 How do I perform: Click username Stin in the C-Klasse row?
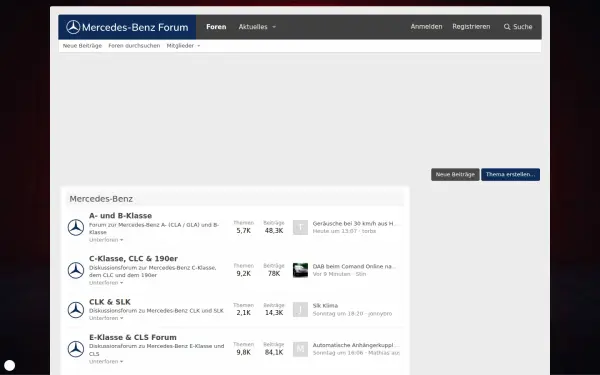point(361,274)
